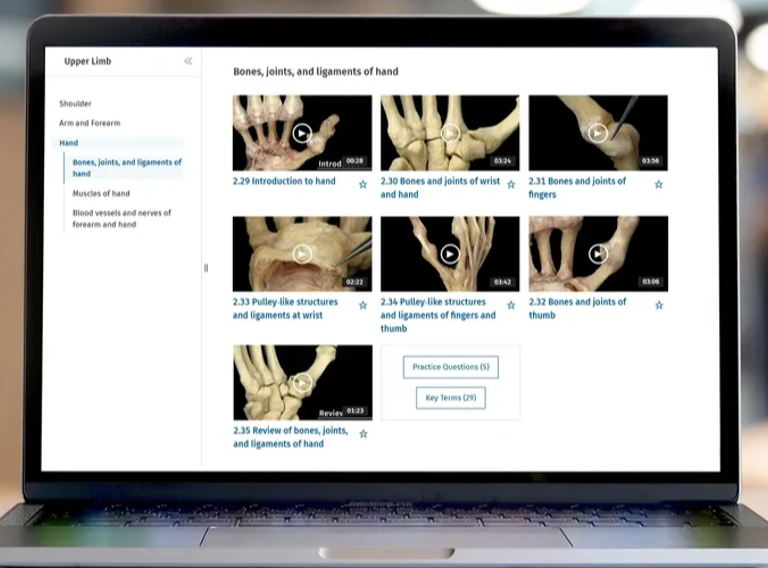
Task: Favorite 2.29 Introduction to hand with star
Action: (x=363, y=185)
